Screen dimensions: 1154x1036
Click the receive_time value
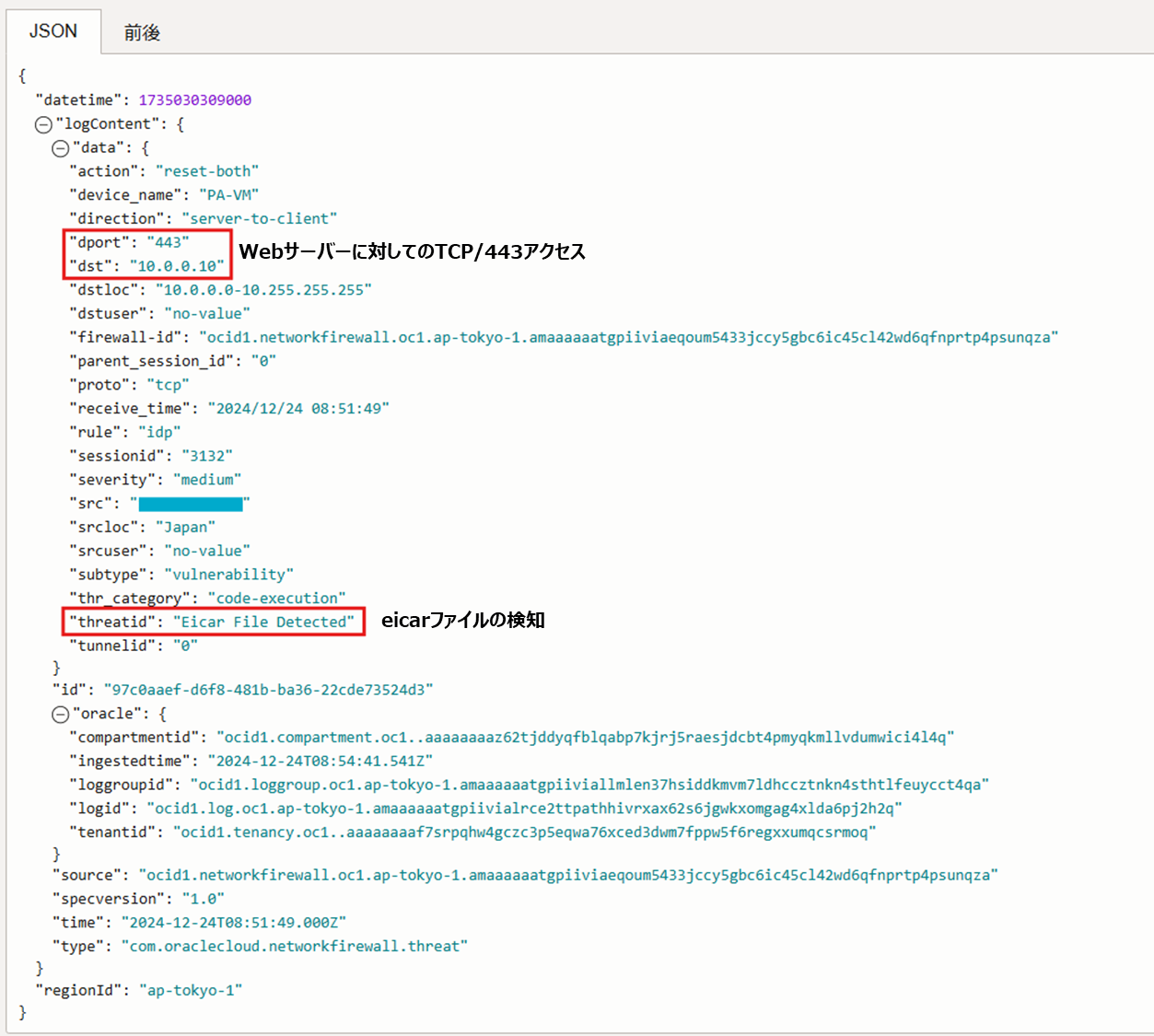(298, 409)
